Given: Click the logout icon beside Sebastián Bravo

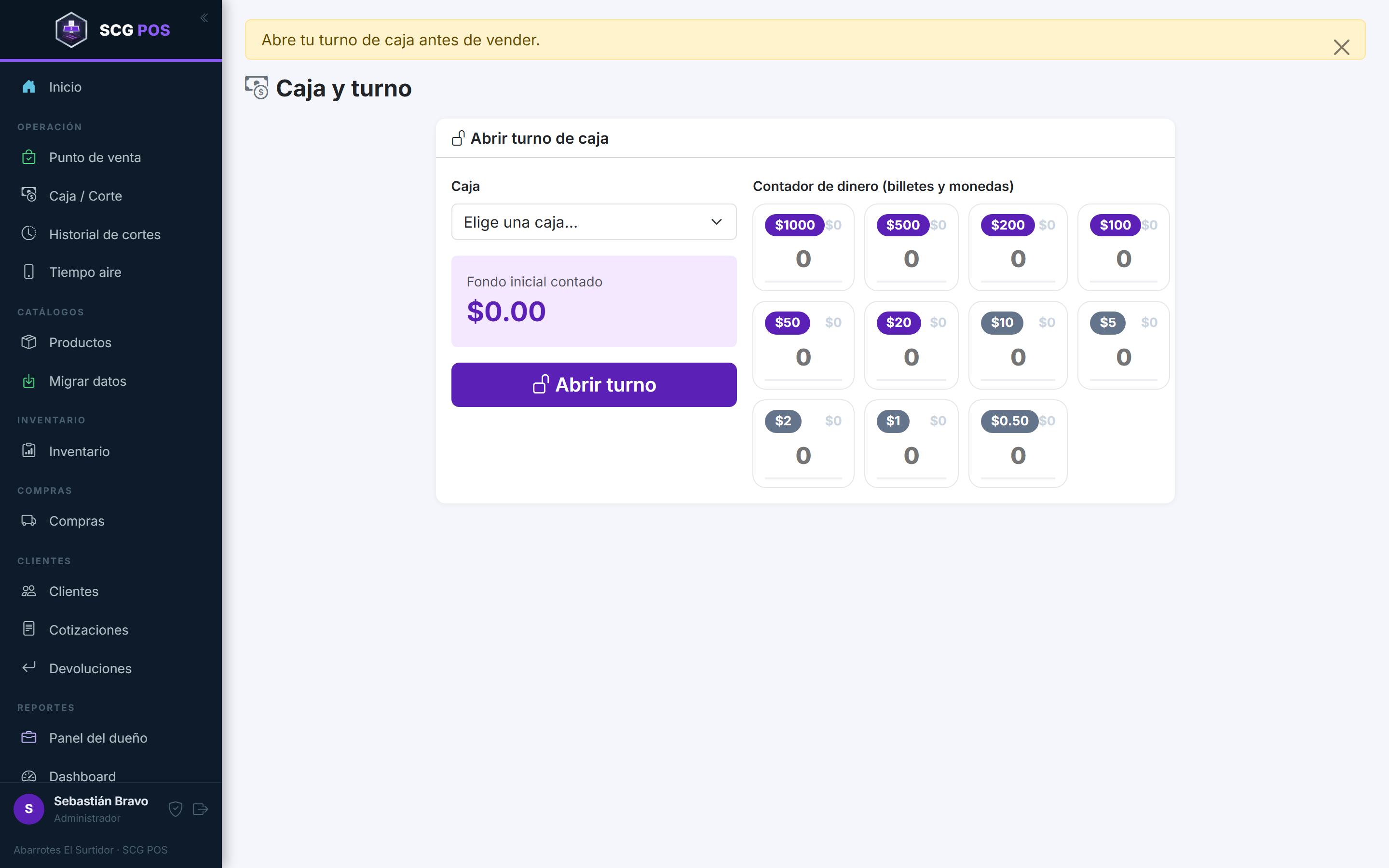Looking at the screenshot, I should (200, 809).
